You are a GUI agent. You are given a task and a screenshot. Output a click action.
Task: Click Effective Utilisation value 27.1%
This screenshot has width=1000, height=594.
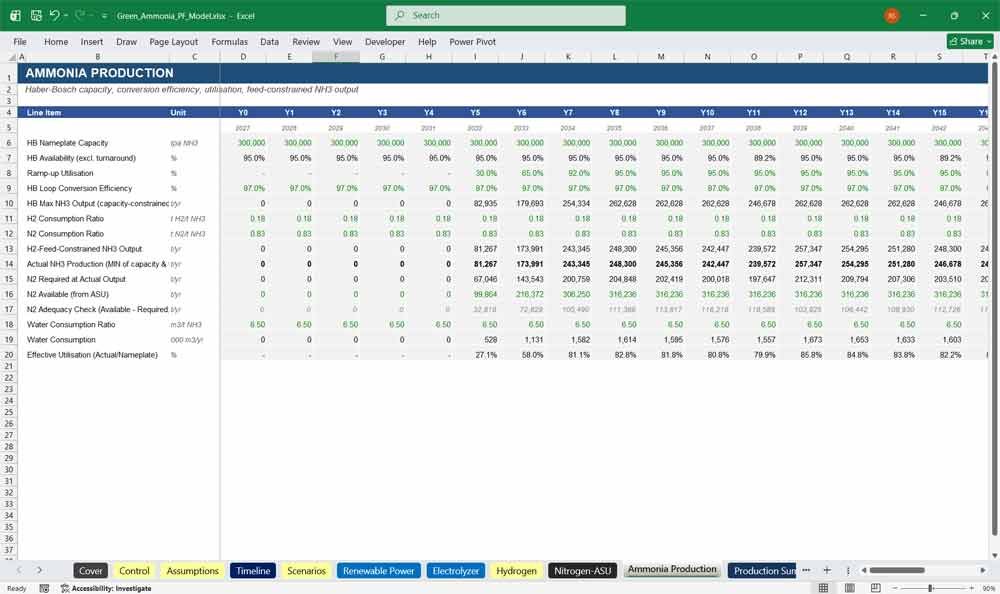pos(485,355)
